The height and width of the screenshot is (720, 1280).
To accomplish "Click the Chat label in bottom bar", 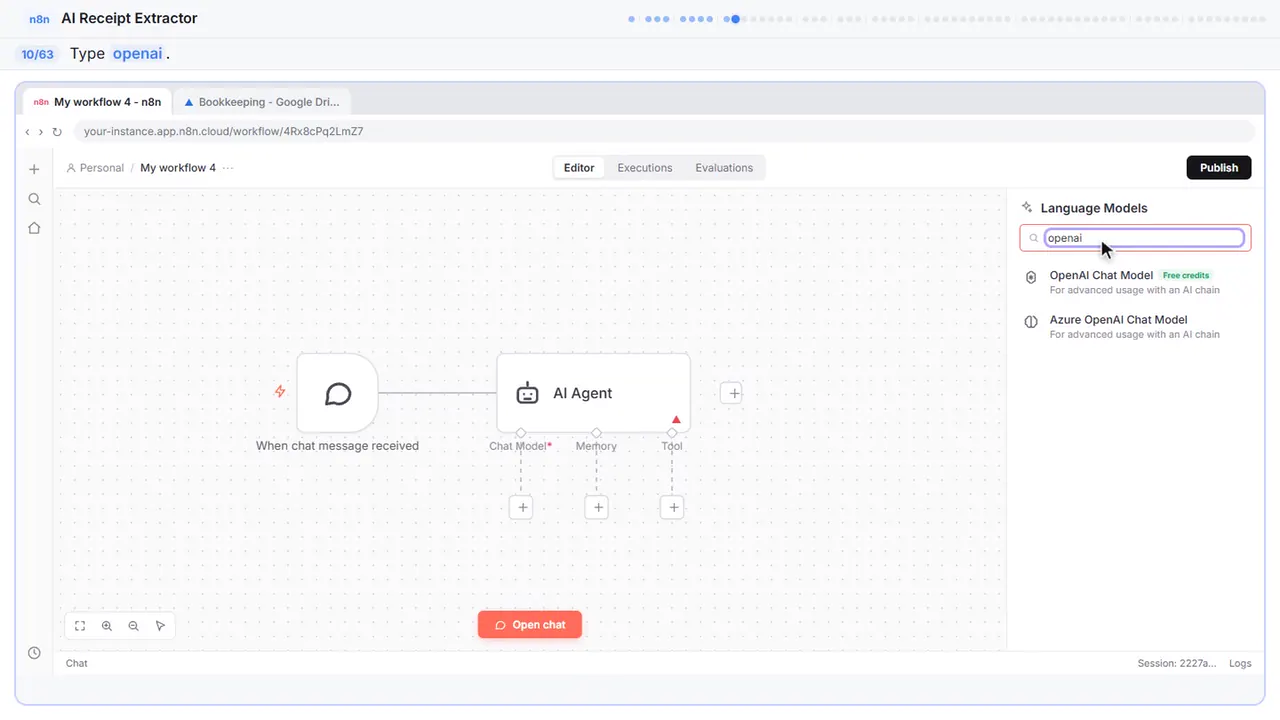I will (77, 663).
